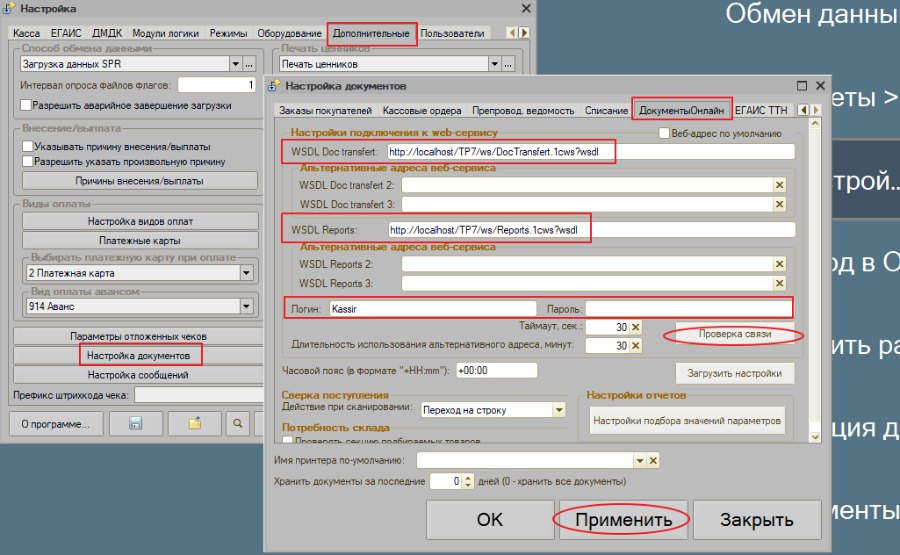Enable Разрешить аварийное завершение загрузки
Screen dimensions: 900x555
click(x=25, y=105)
